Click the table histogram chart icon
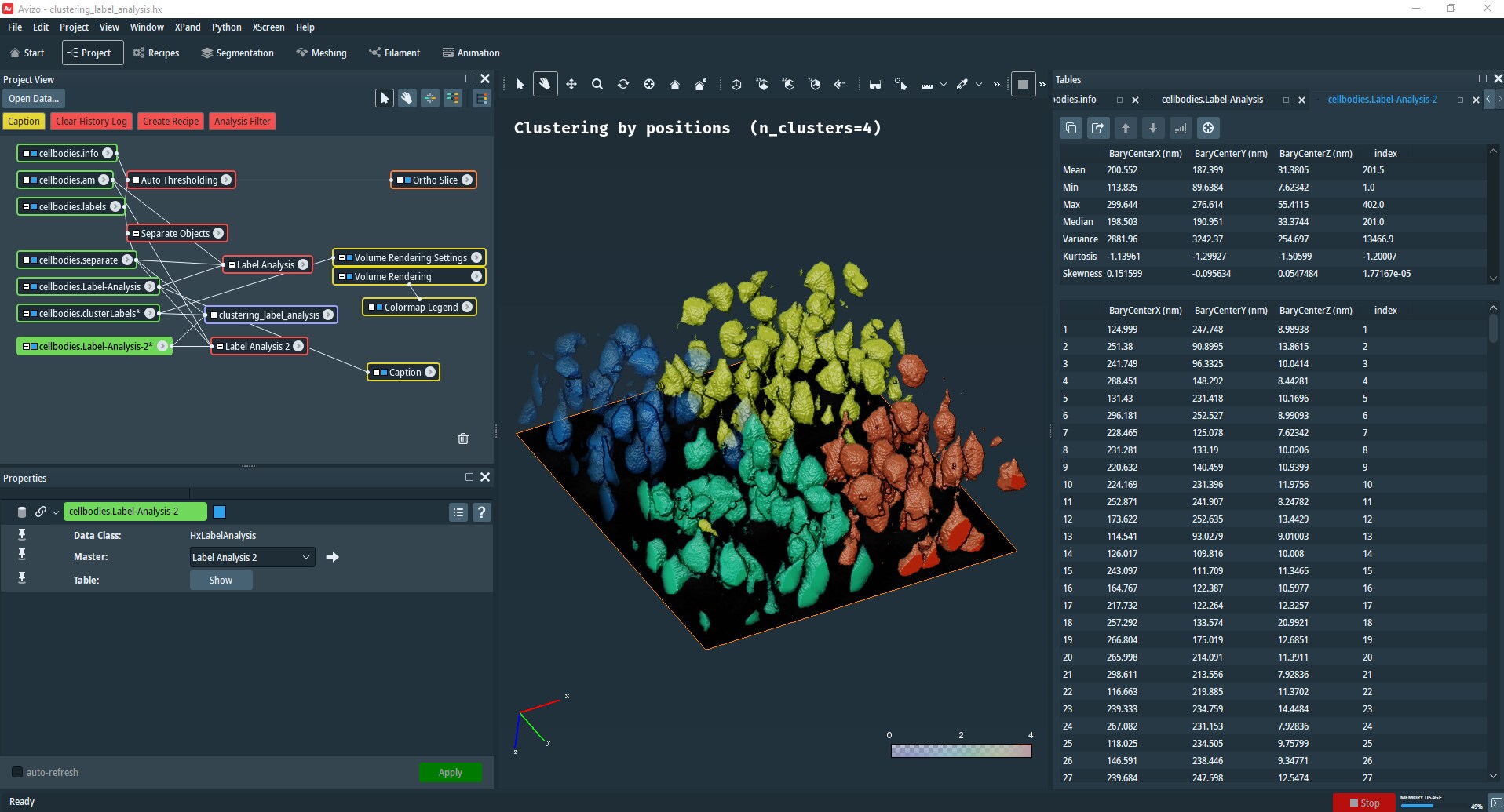The image size is (1504, 812). [x=1181, y=128]
